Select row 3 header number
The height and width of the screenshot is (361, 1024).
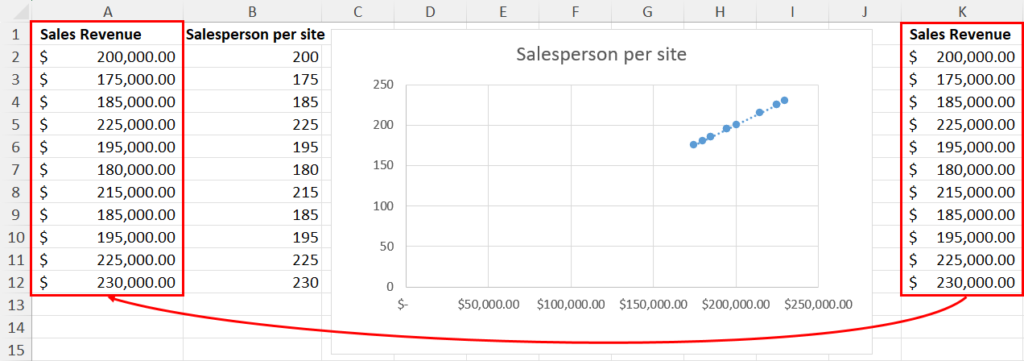pos(16,80)
